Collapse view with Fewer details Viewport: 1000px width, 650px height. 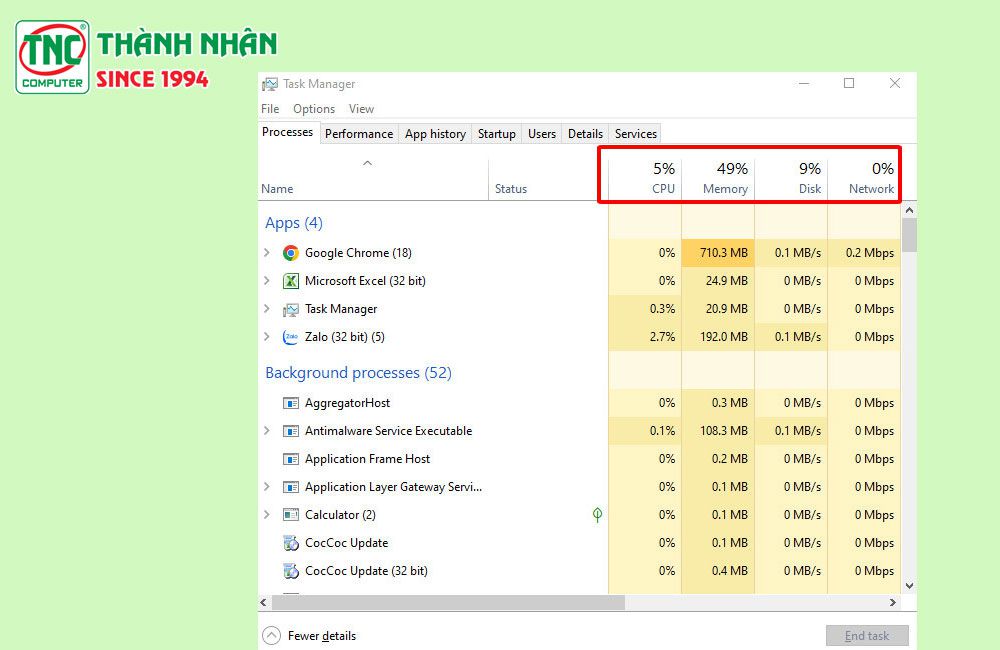click(309, 636)
